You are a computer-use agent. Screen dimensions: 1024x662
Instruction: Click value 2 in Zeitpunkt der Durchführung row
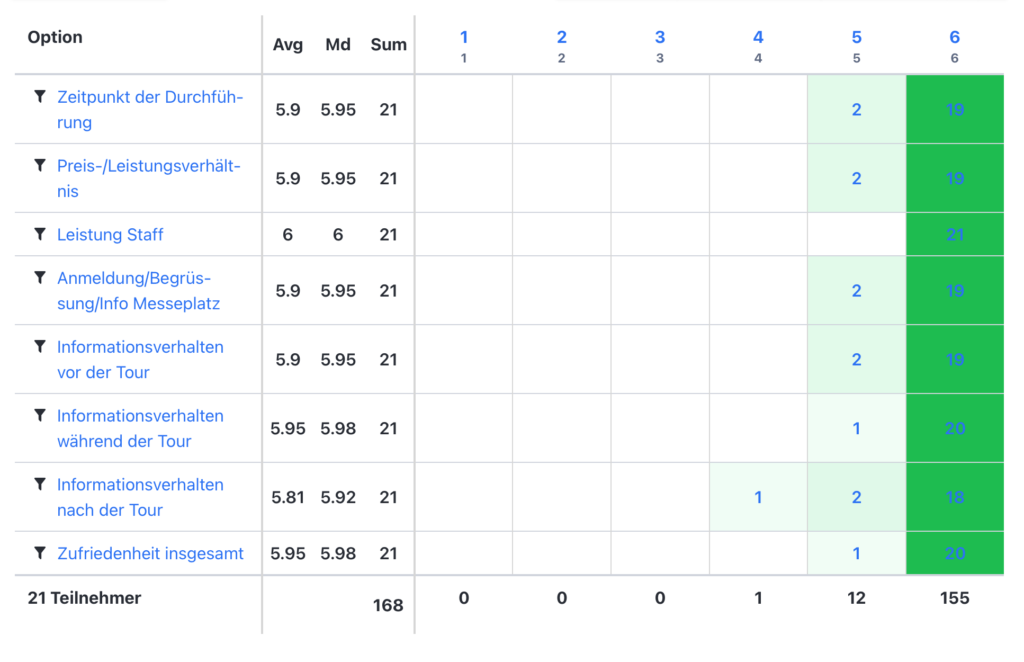pos(856,110)
